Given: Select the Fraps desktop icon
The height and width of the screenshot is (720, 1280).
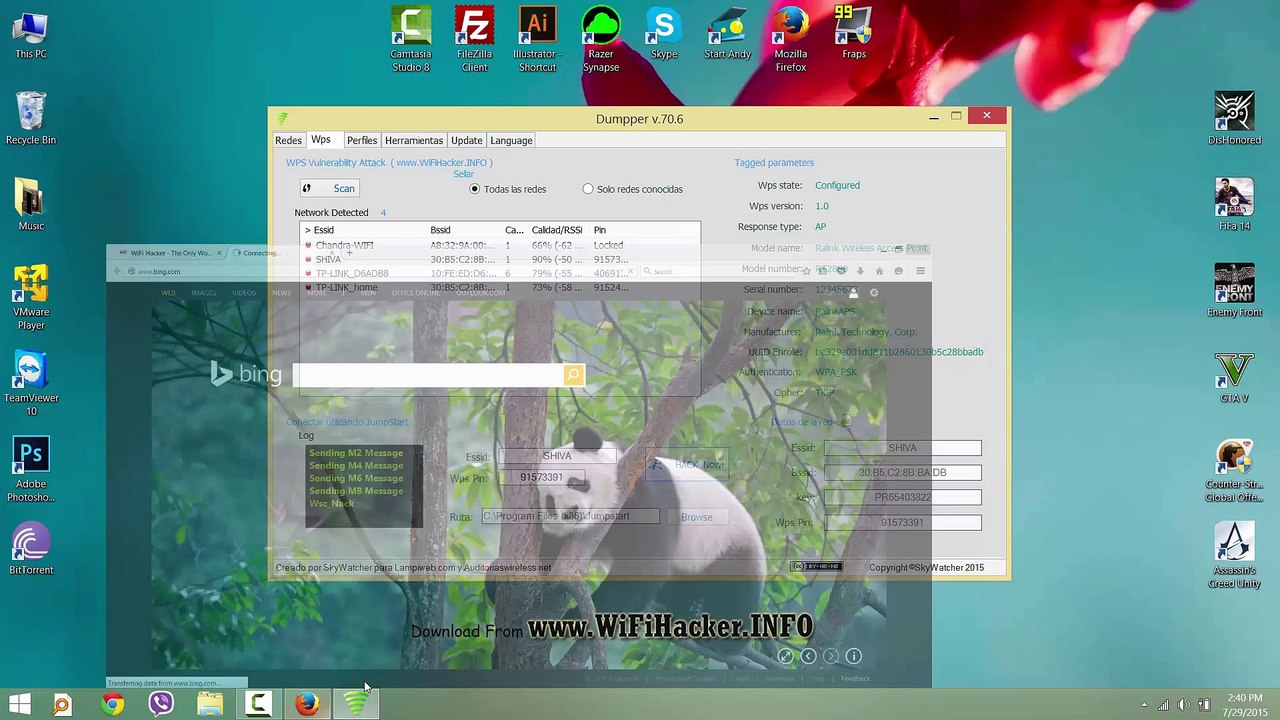Looking at the screenshot, I should click(x=854, y=34).
